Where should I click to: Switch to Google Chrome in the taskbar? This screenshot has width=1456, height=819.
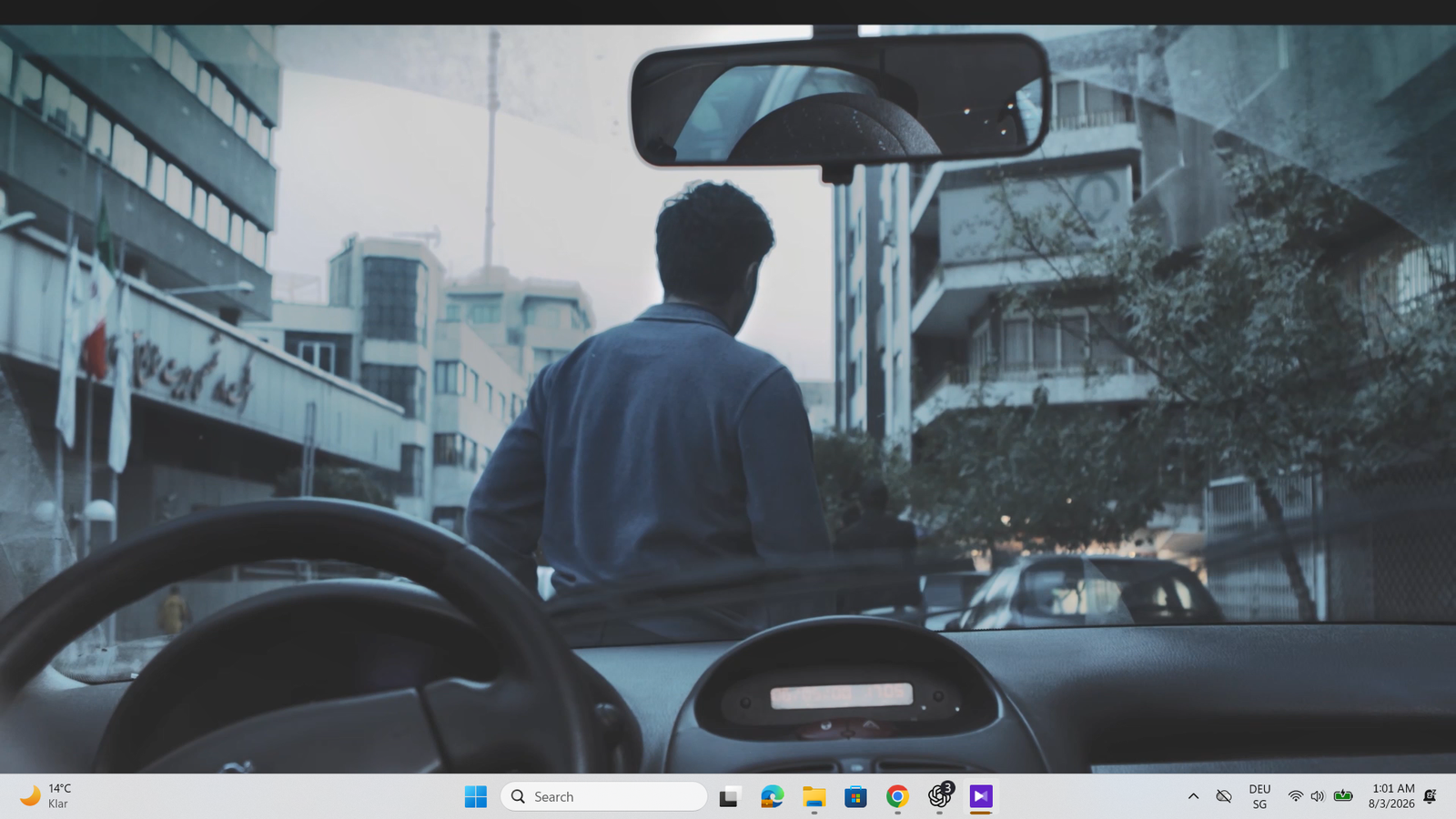click(897, 796)
